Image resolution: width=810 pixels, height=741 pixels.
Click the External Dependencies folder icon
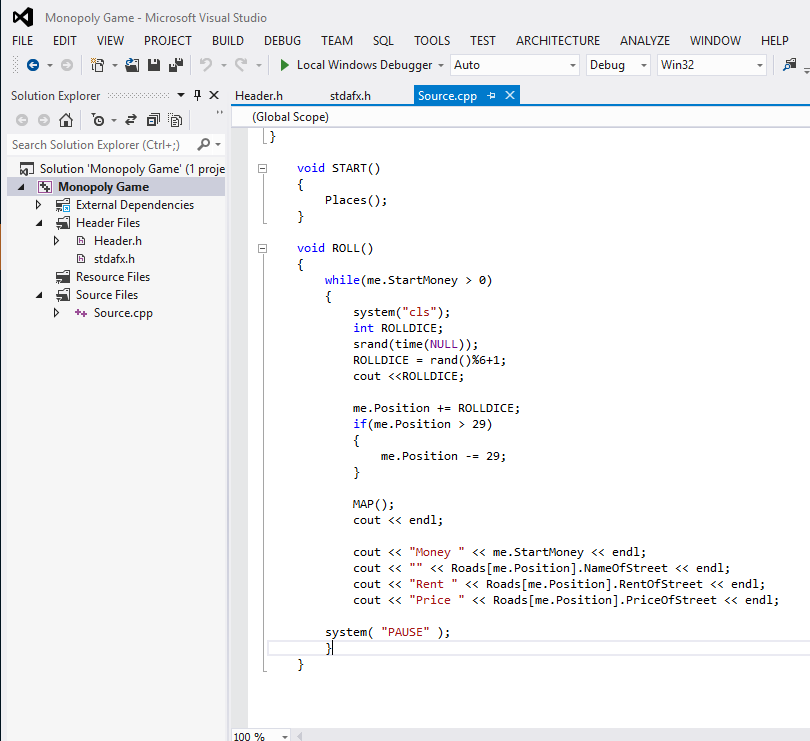(63, 205)
